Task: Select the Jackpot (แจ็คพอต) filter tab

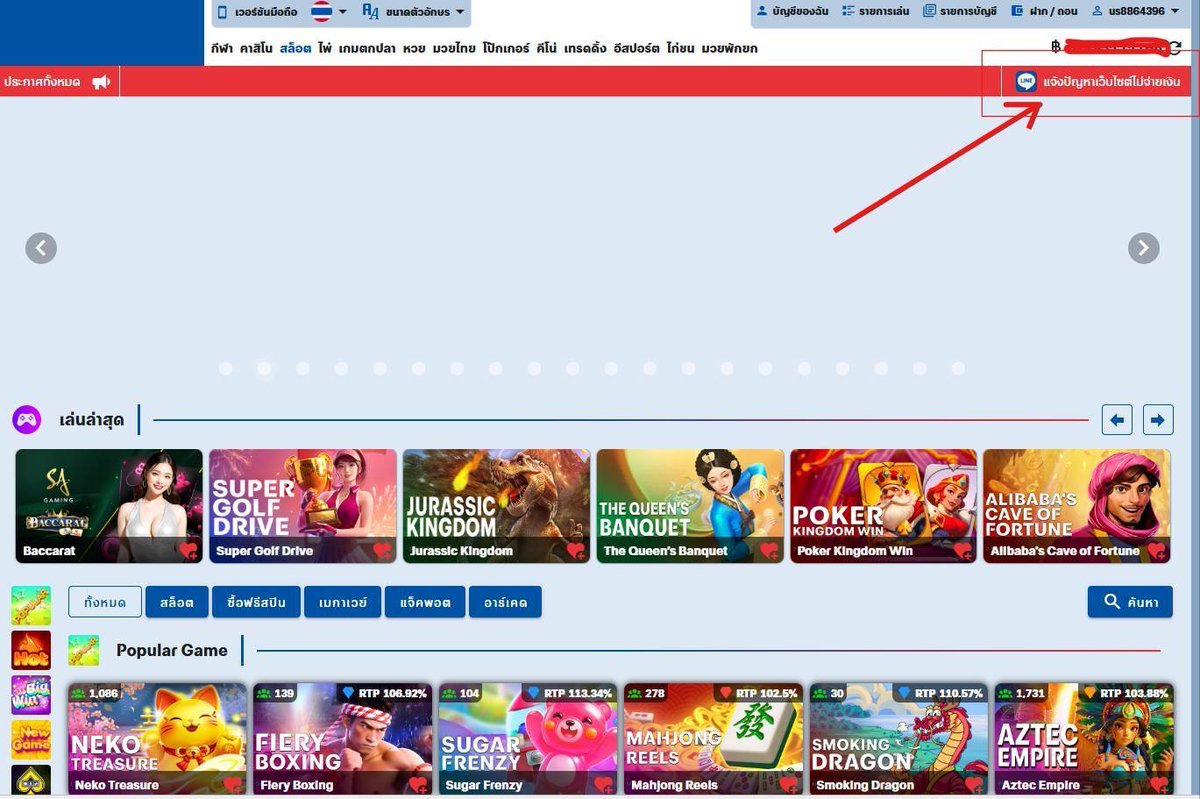Action: [424, 602]
